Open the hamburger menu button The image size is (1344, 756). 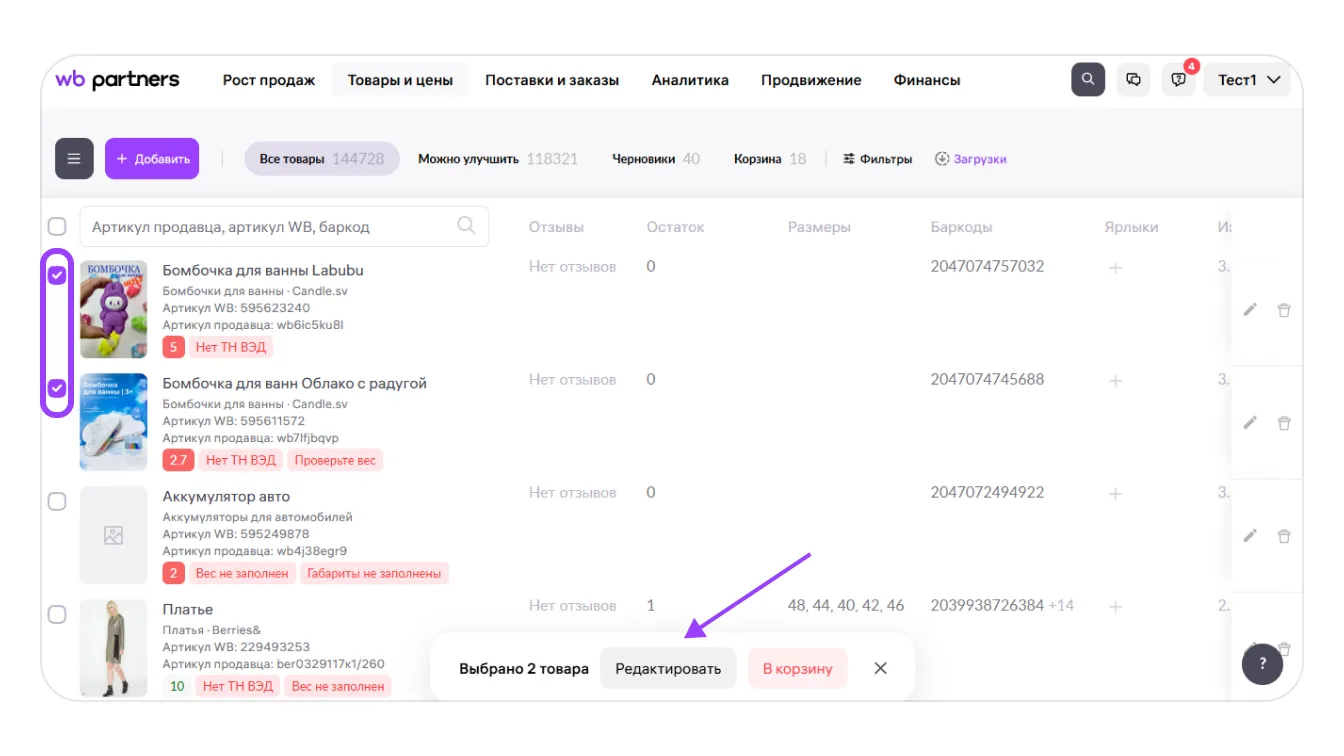[x=74, y=159]
